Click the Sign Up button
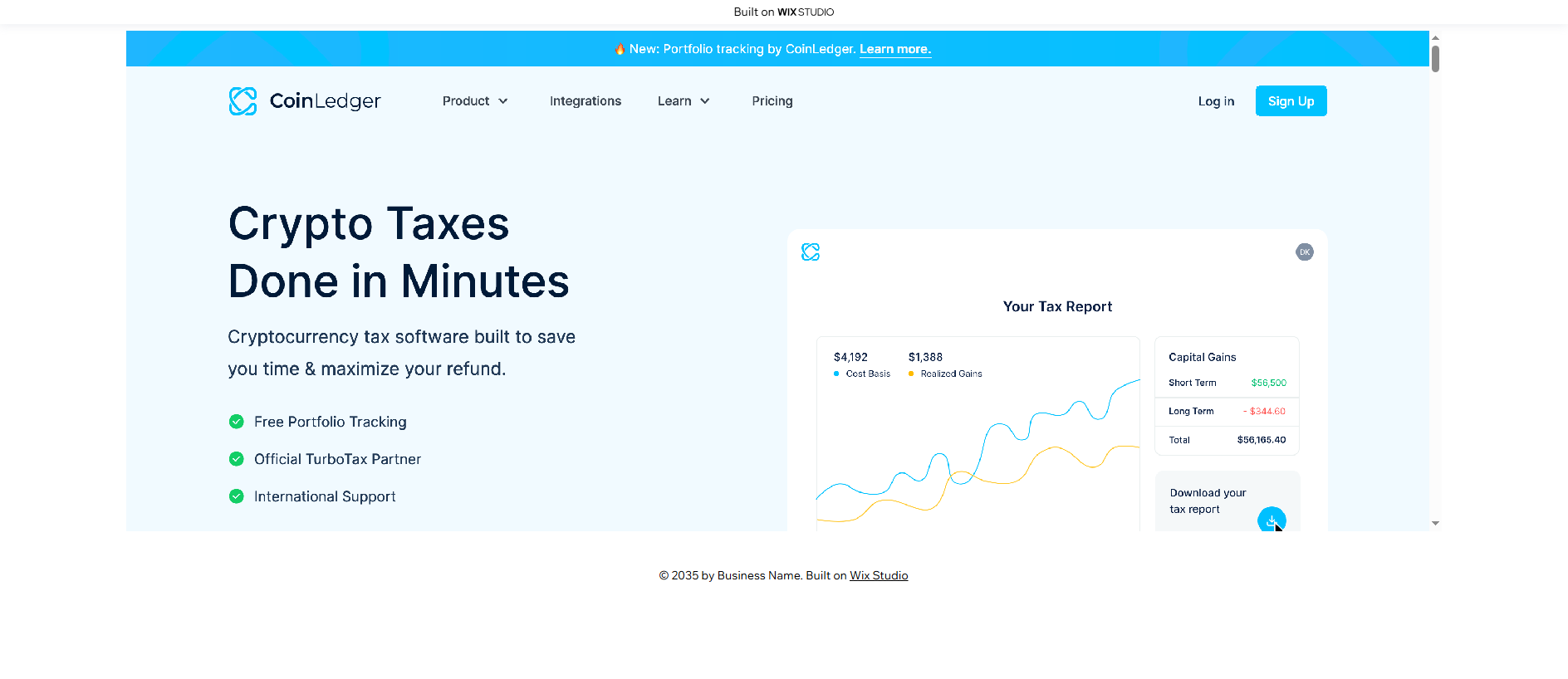Image resolution: width=1568 pixels, height=679 pixels. tap(1291, 101)
